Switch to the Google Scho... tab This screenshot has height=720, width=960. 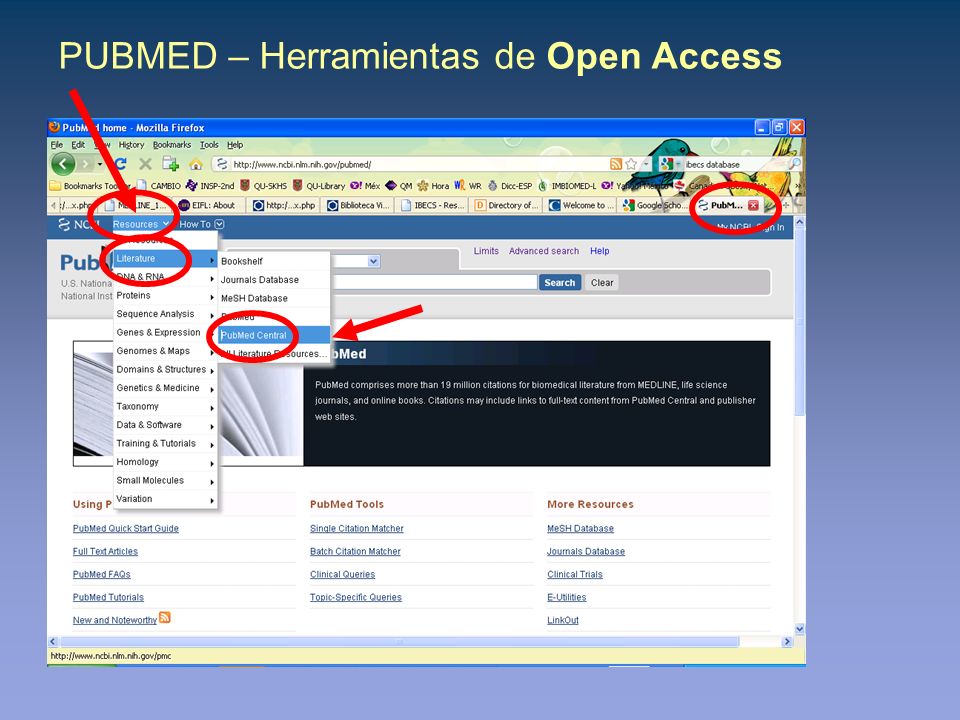654,206
